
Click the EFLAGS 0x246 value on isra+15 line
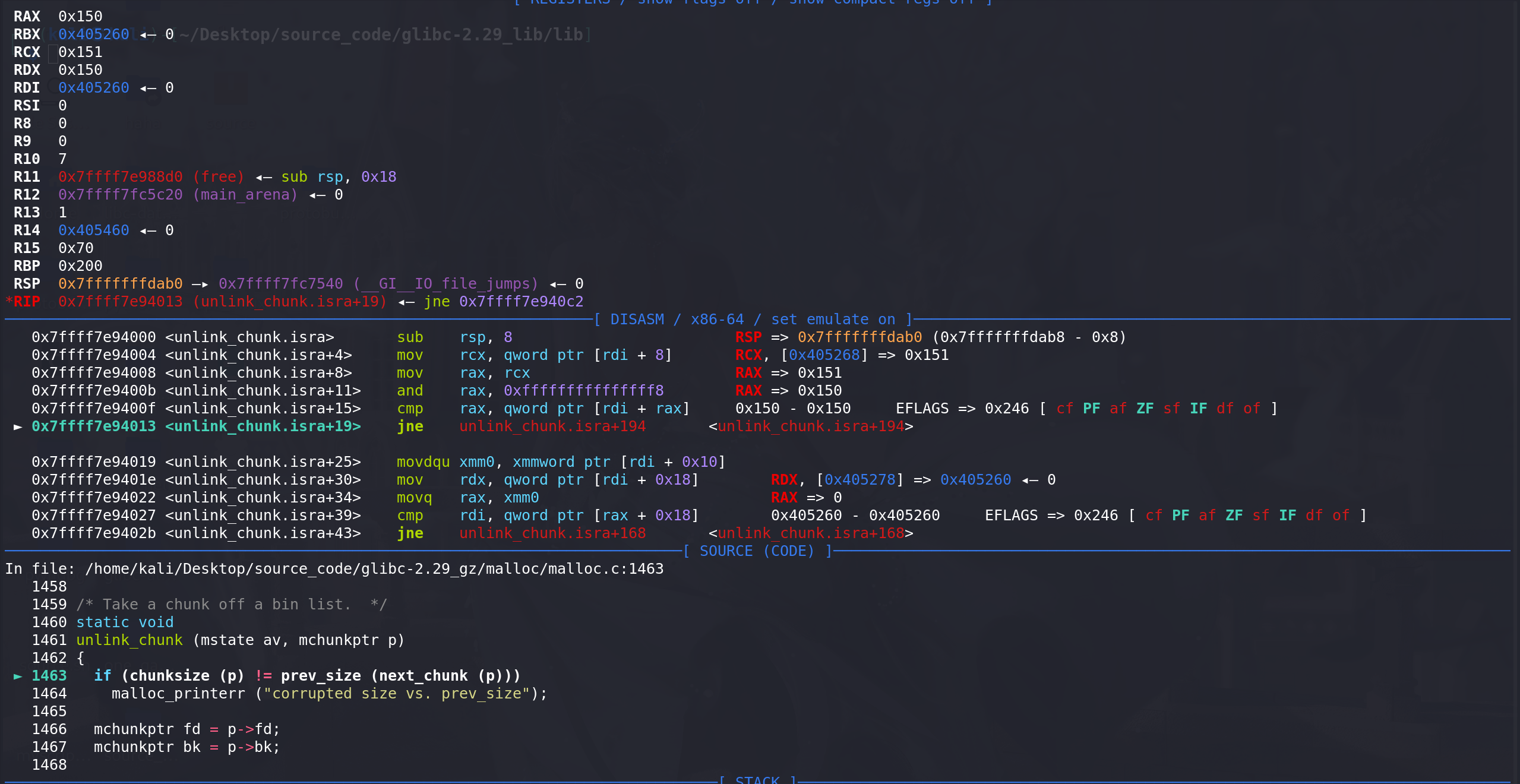1007,409
